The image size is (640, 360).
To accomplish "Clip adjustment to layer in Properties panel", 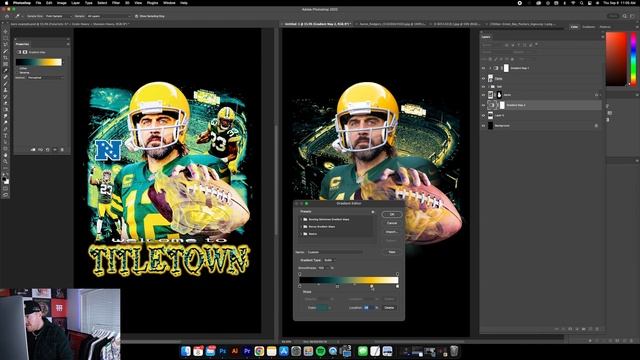I will point(33,150).
